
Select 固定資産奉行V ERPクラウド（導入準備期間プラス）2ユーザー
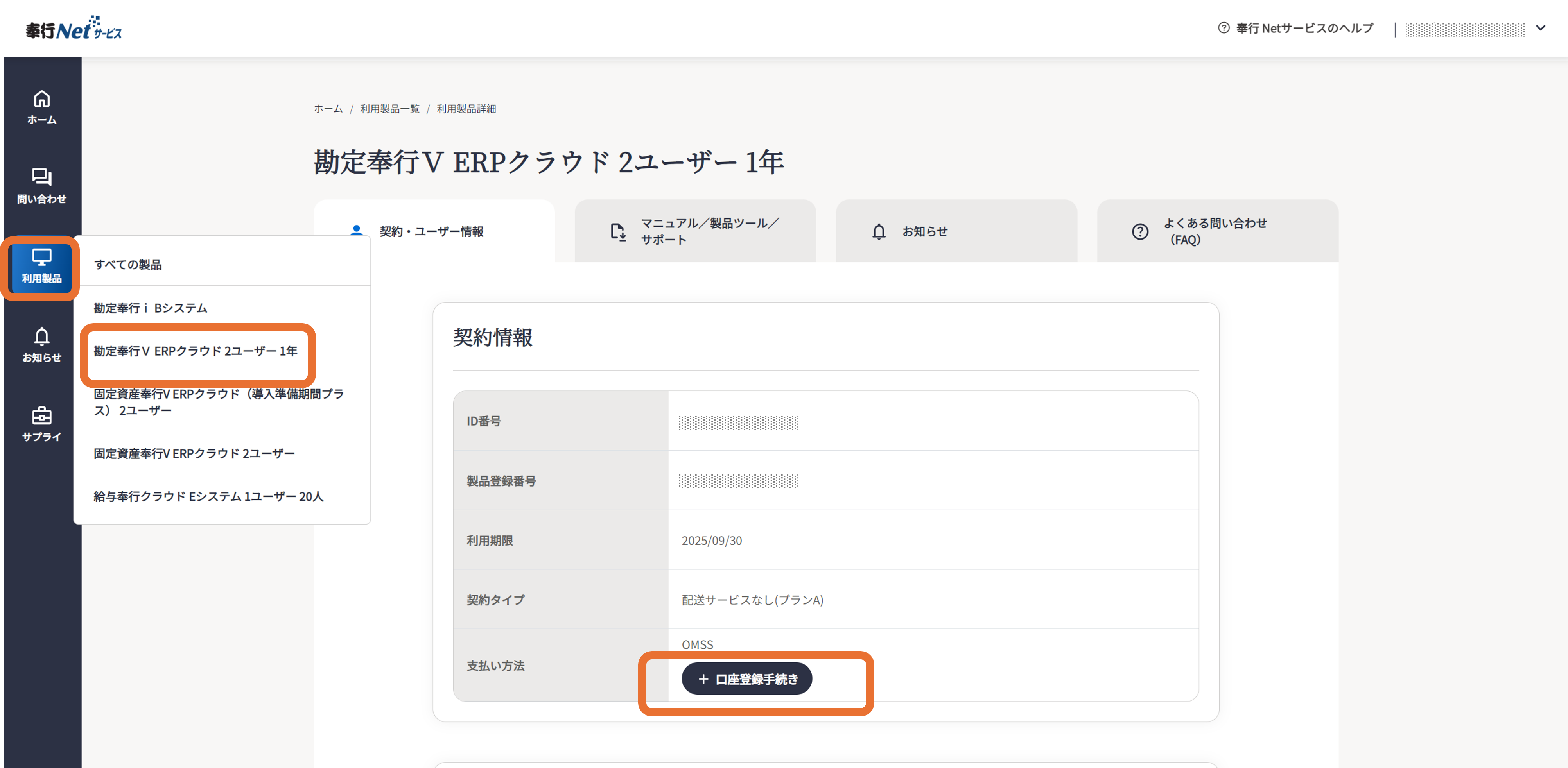(x=222, y=402)
